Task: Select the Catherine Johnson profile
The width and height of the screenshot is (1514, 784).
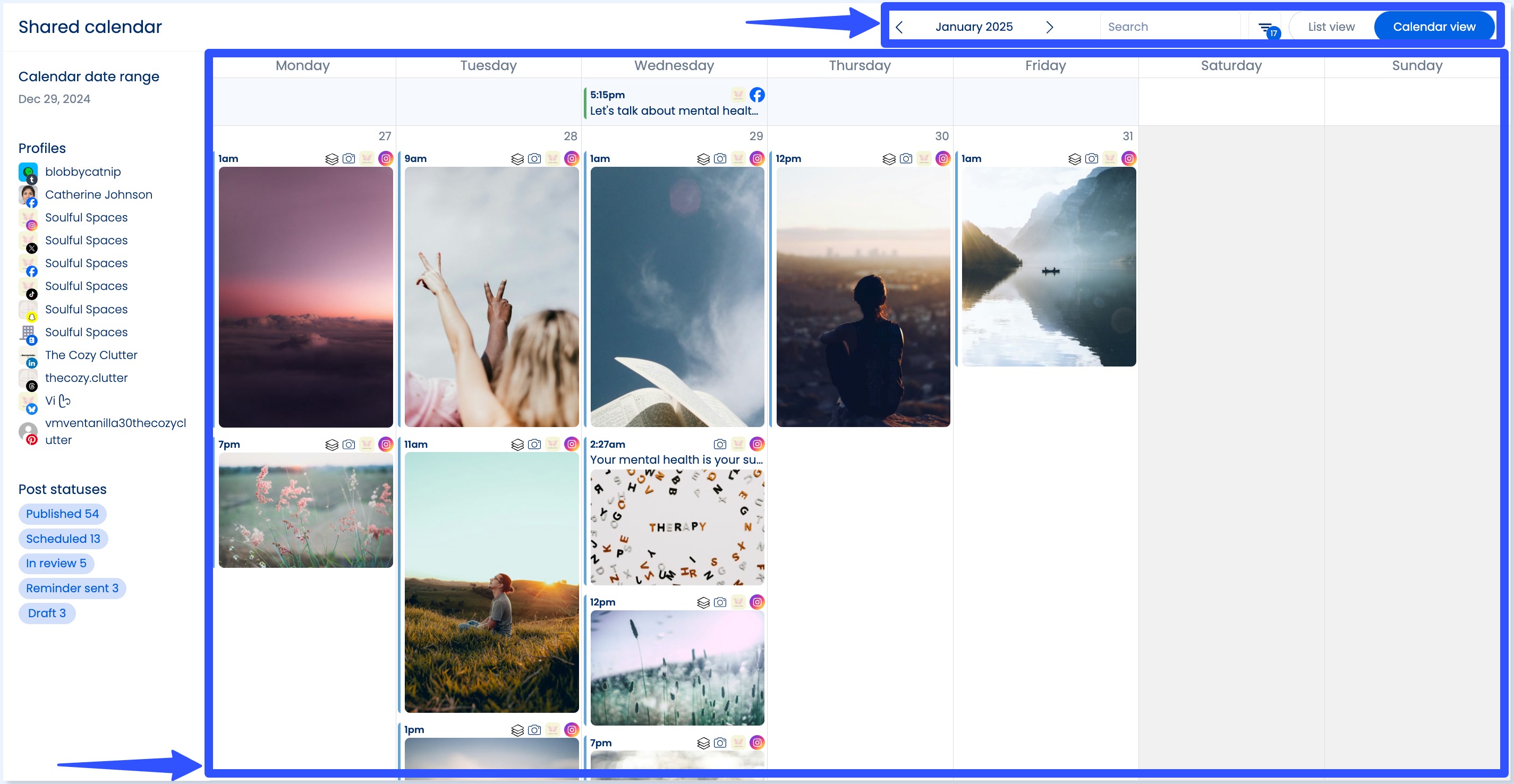Action: point(99,194)
